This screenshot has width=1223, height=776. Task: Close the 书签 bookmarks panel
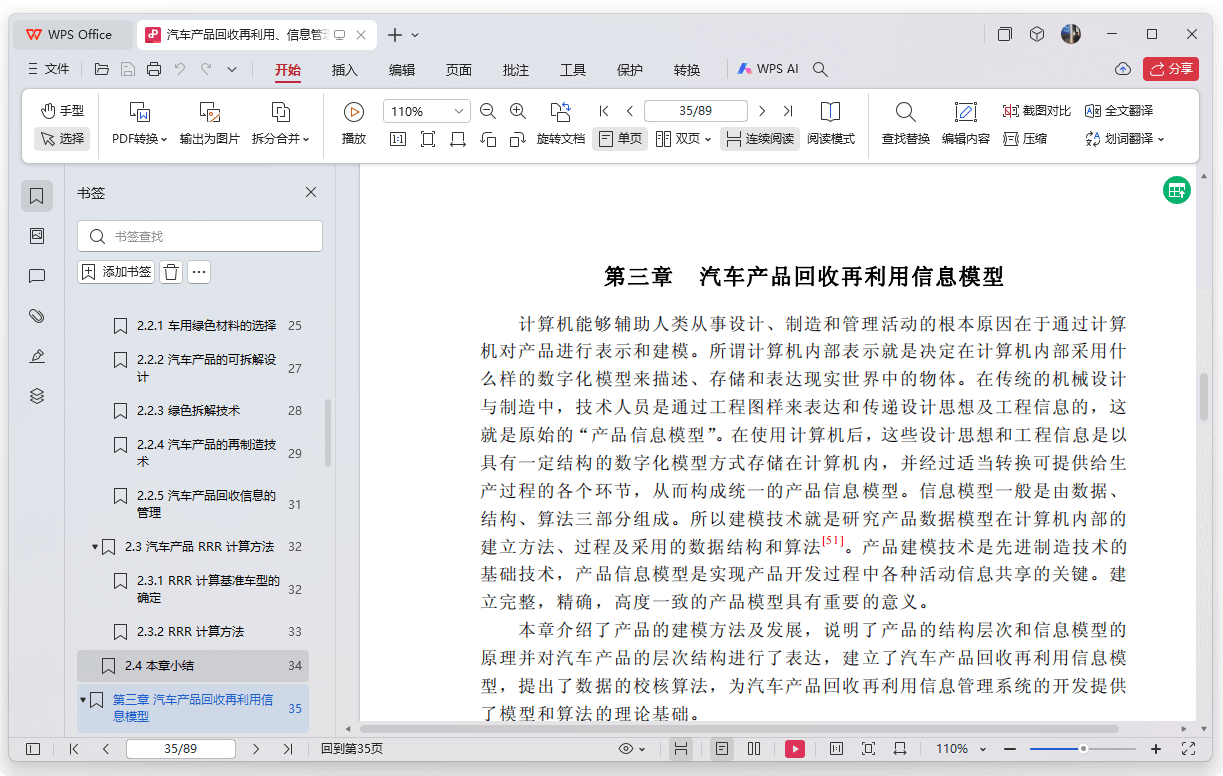pyautogui.click(x=311, y=192)
